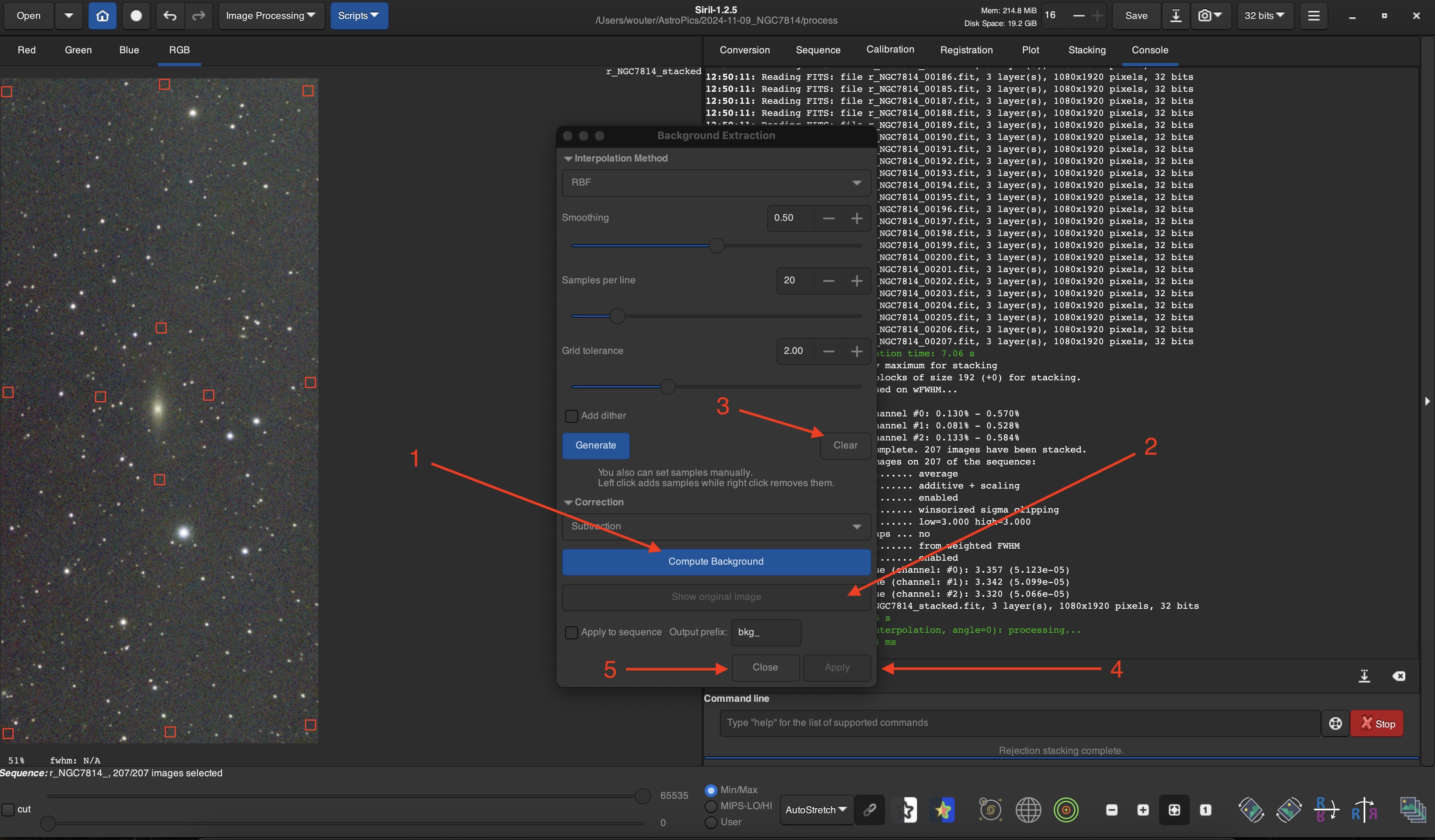Rotate image counter-clockwise icon
This screenshot has height=840, width=1435.
coord(1251,809)
